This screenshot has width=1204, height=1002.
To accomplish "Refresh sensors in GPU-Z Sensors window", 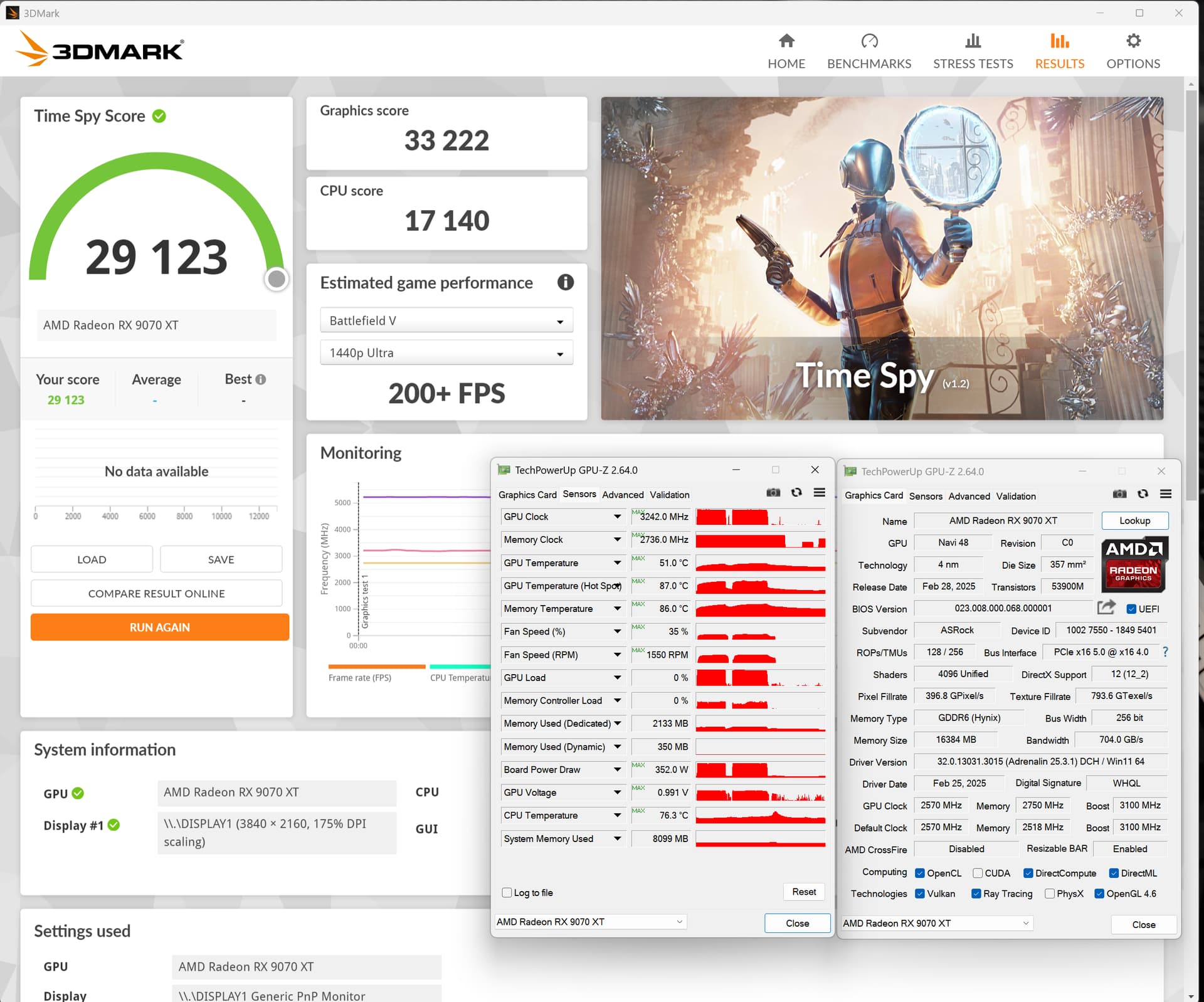I will pyautogui.click(x=796, y=493).
